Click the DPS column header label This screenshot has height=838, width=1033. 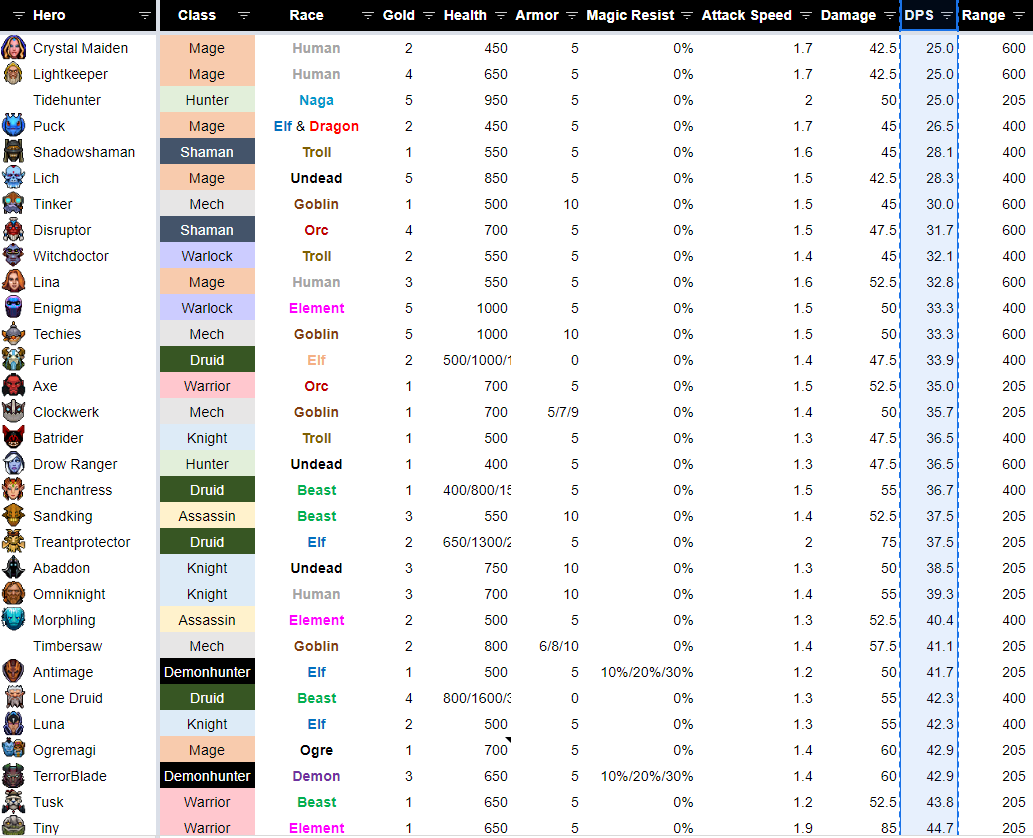919,15
